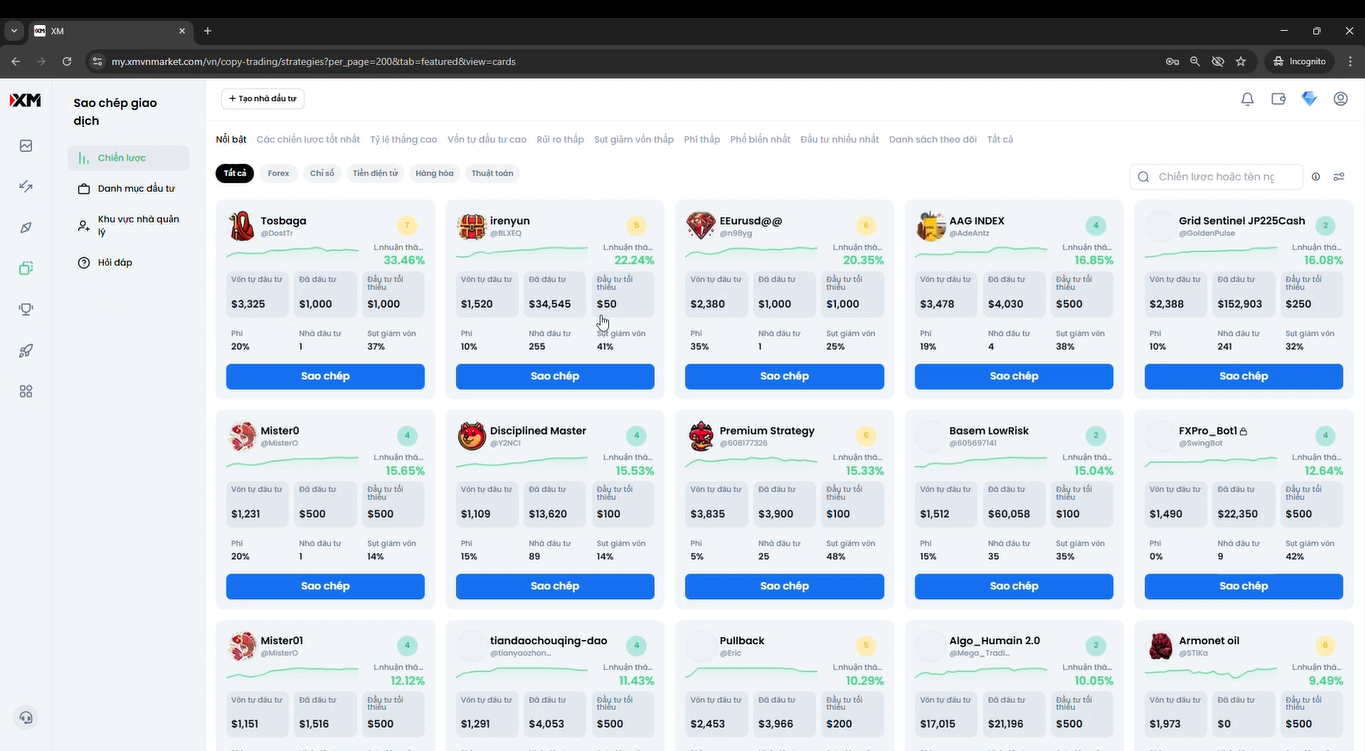Click the irenyun strategy avatar
This screenshot has width=1365, height=751.
coord(471,226)
